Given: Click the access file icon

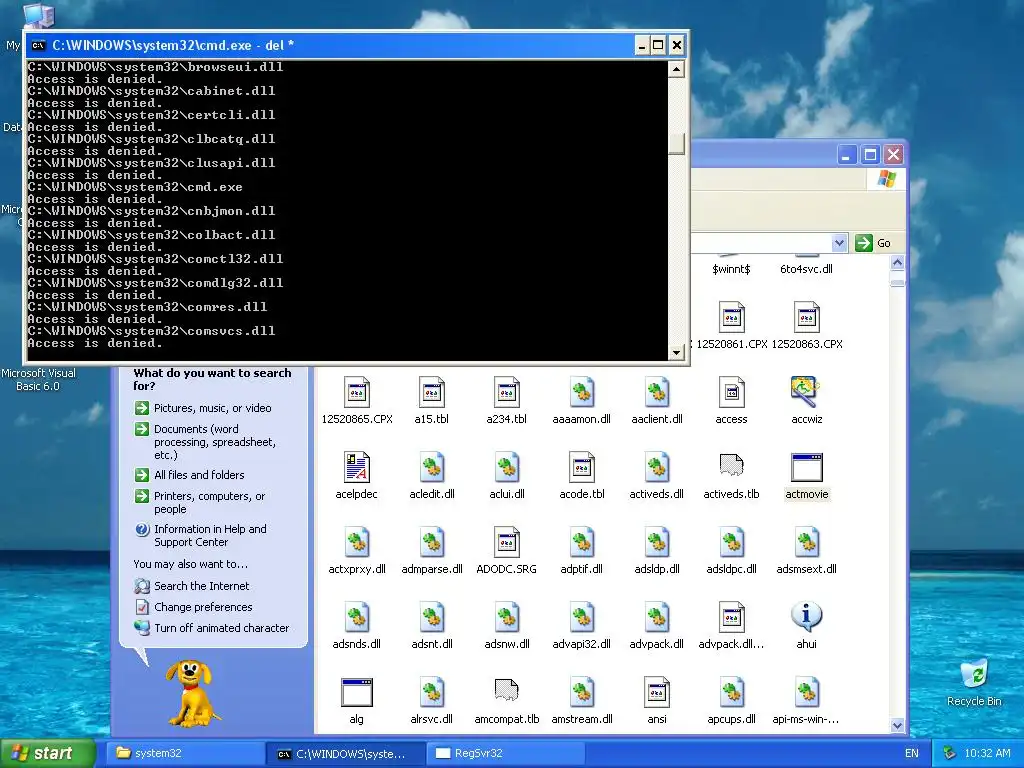Looking at the screenshot, I should coord(731,392).
